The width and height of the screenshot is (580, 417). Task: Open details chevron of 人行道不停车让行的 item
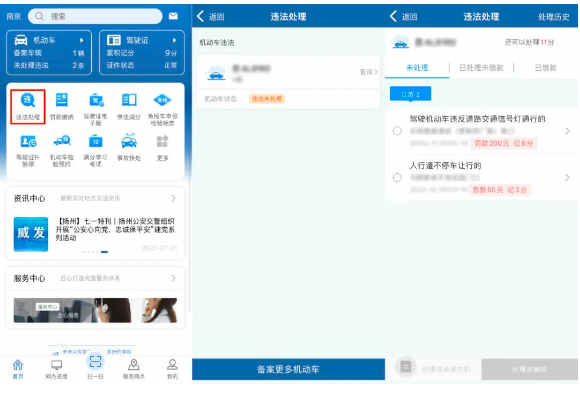pyautogui.click(x=567, y=178)
